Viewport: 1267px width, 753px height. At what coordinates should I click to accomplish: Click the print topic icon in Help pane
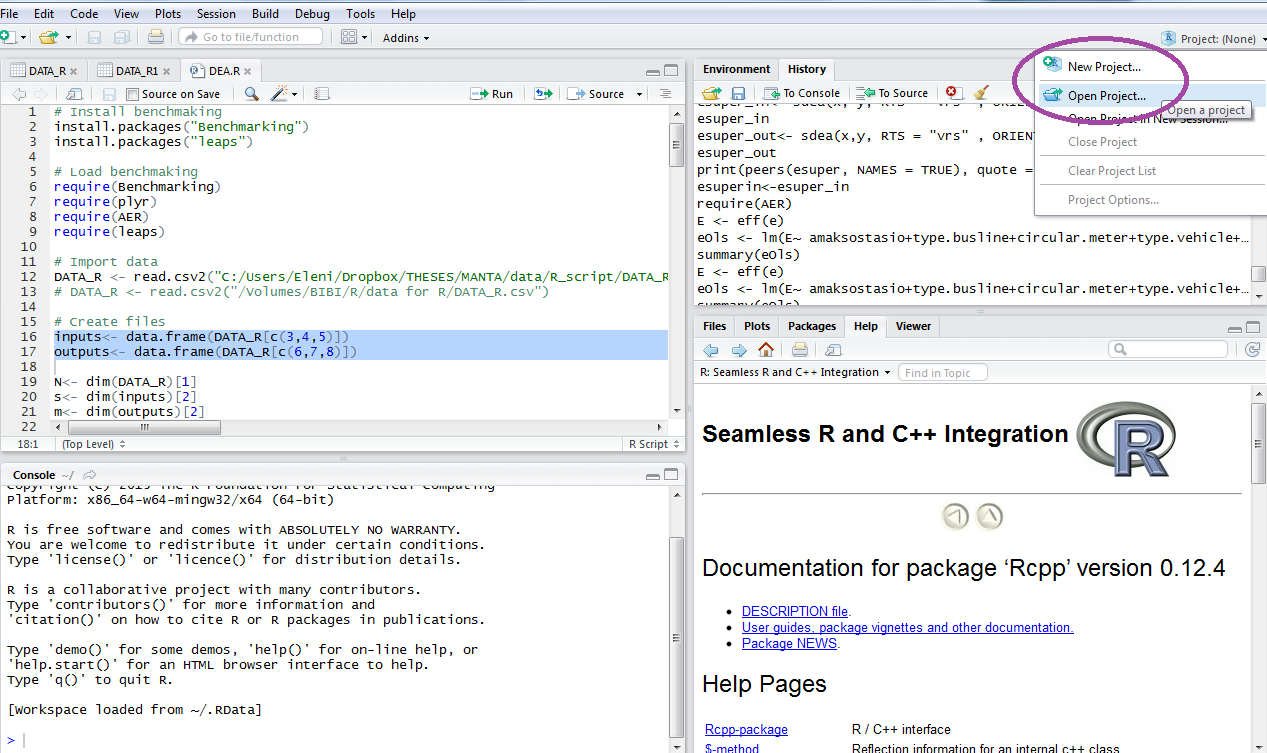pyautogui.click(x=800, y=350)
